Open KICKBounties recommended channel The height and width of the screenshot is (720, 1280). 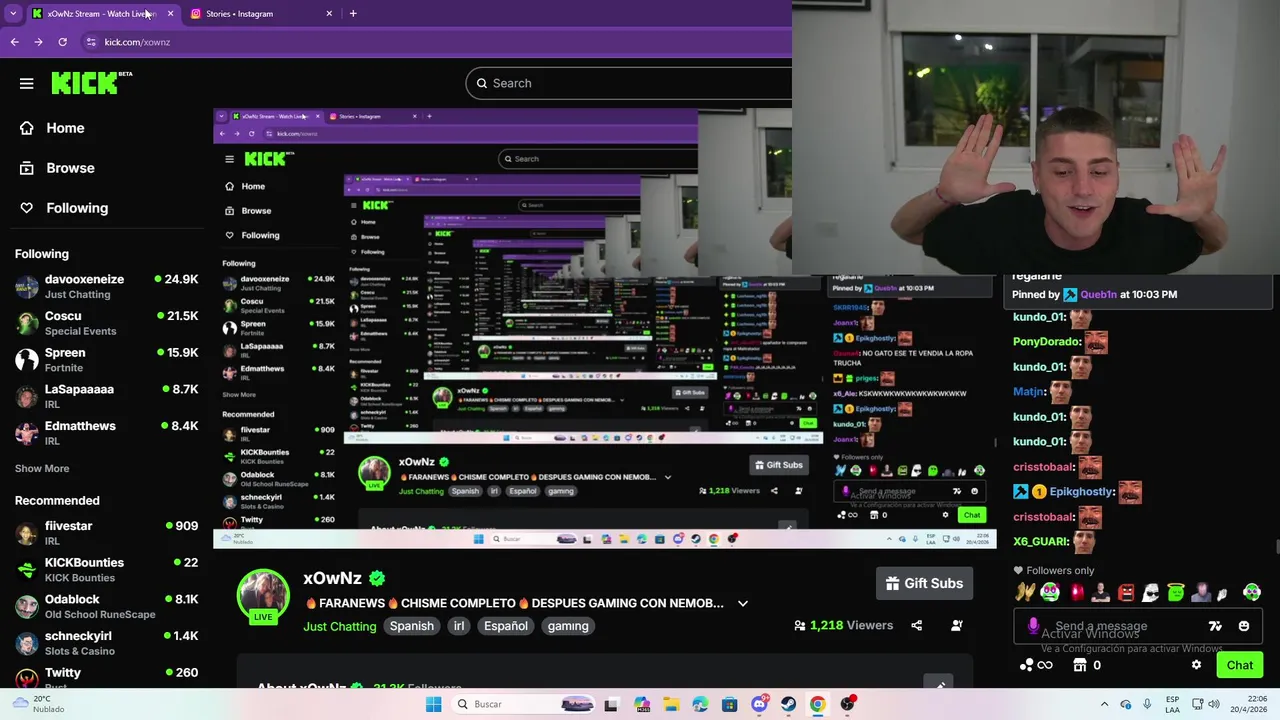106,570
